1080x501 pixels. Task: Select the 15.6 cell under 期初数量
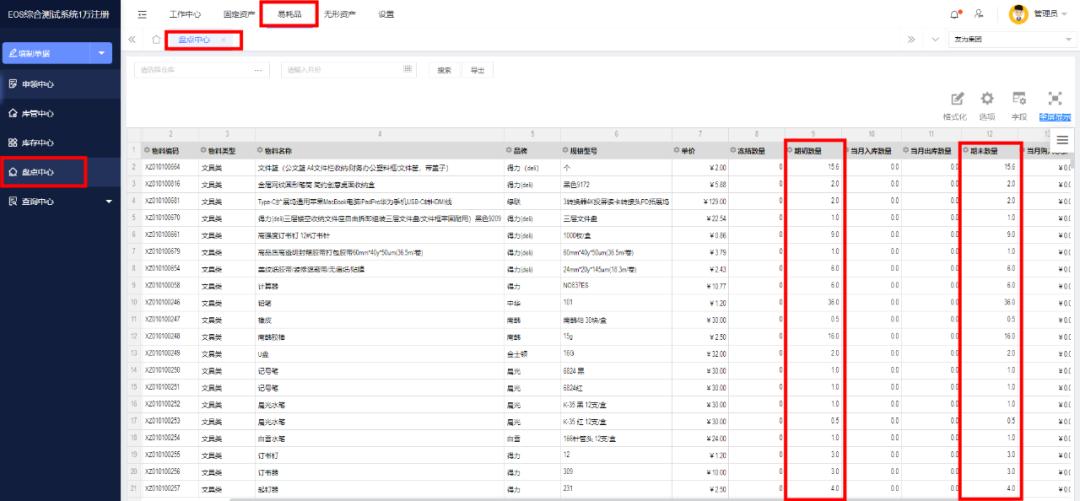tap(813, 167)
